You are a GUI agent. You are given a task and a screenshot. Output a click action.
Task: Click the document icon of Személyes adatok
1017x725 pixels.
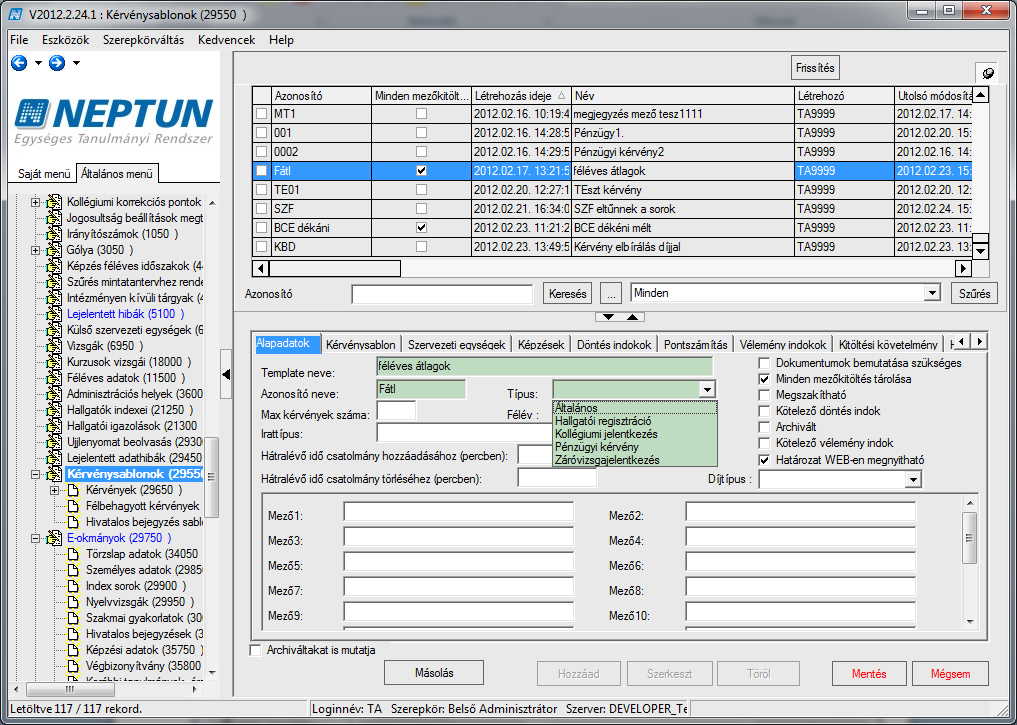[x=73, y=570]
